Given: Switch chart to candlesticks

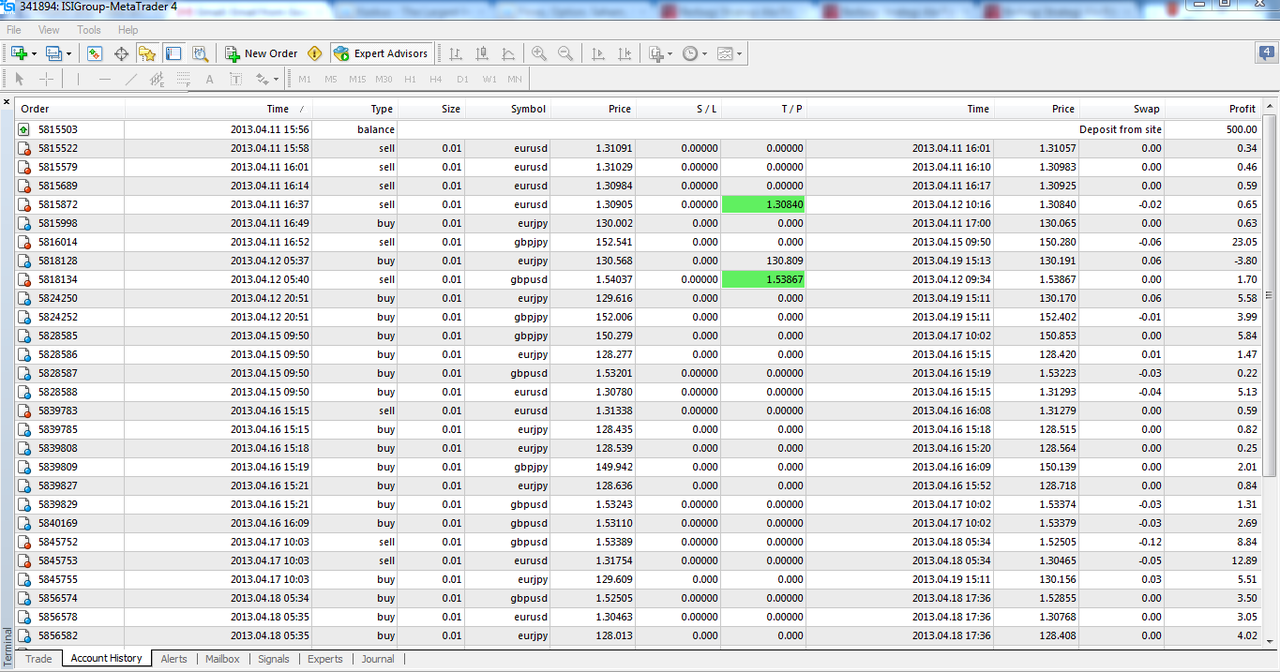Looking at the screenshot, I should click(482, 54).
